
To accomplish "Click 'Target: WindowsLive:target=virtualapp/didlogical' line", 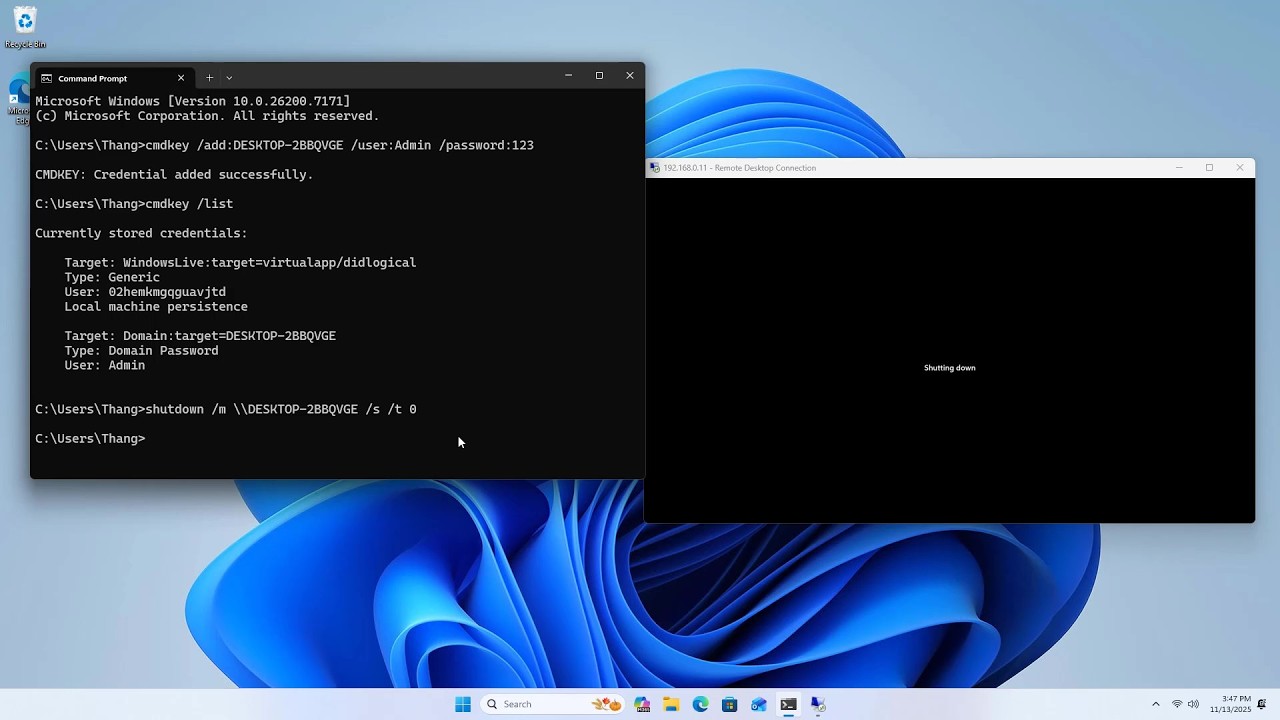I will tap(240, 262).
